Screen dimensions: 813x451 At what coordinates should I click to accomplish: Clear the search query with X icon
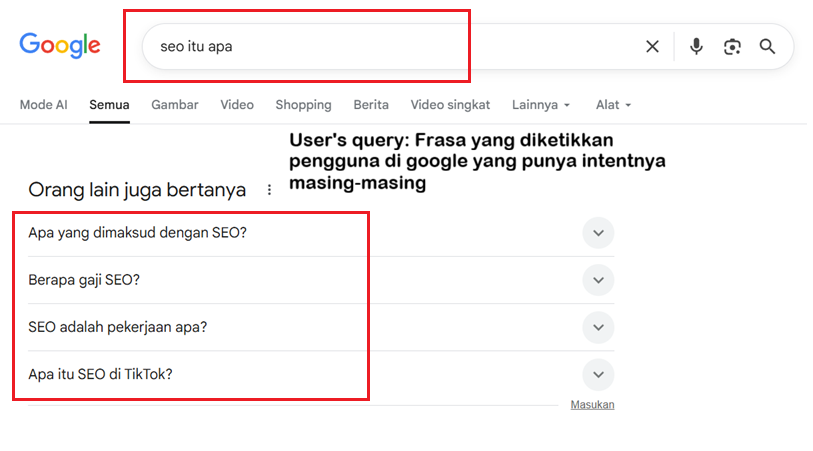[652, 47]
